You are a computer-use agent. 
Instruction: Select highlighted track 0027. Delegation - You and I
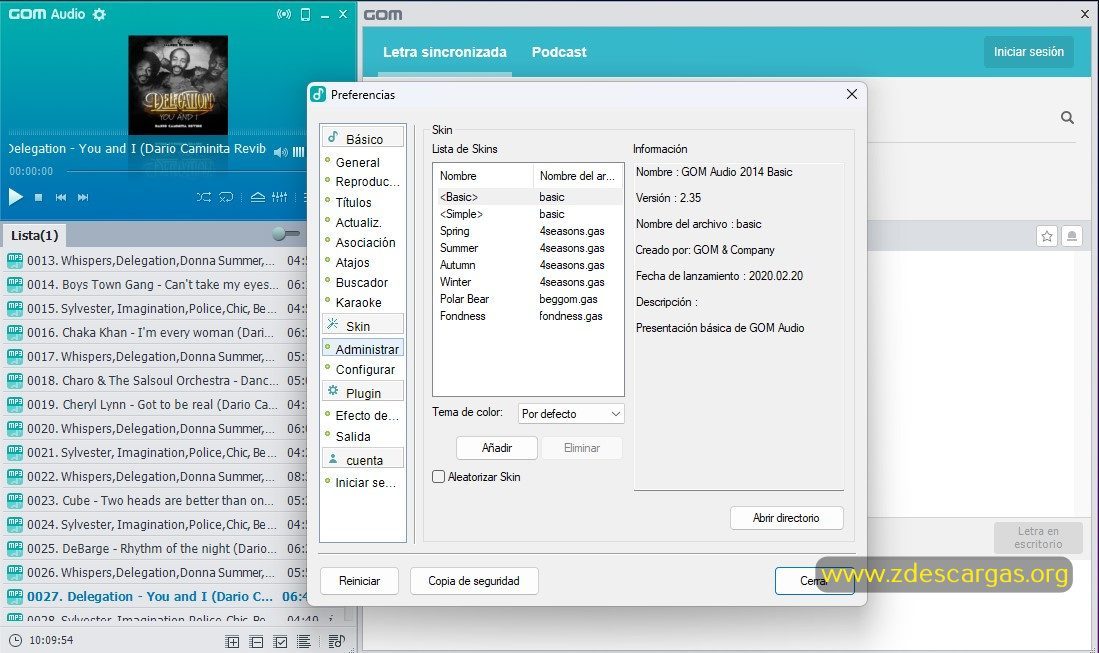point(155,596)
